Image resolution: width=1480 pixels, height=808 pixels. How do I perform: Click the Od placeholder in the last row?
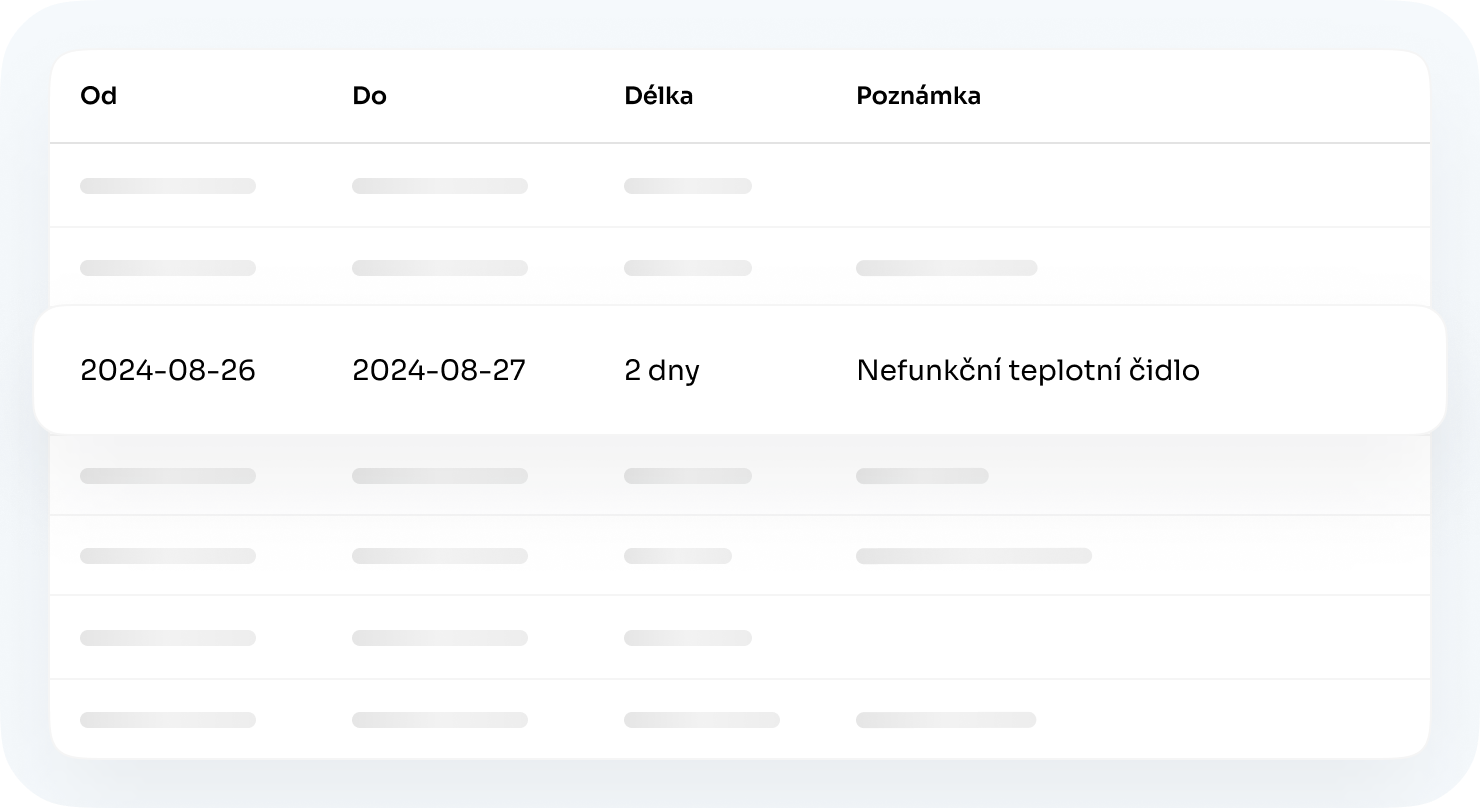[x=167, y=719]
